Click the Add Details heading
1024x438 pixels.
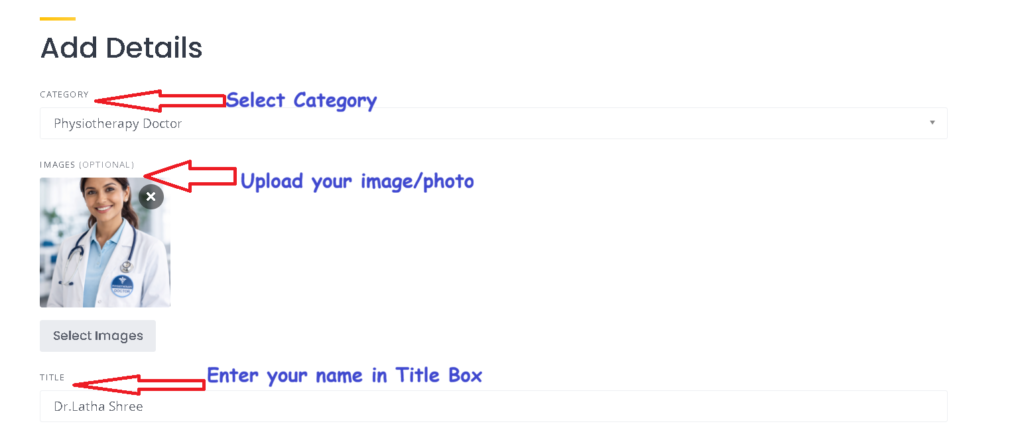pos(121,47)
